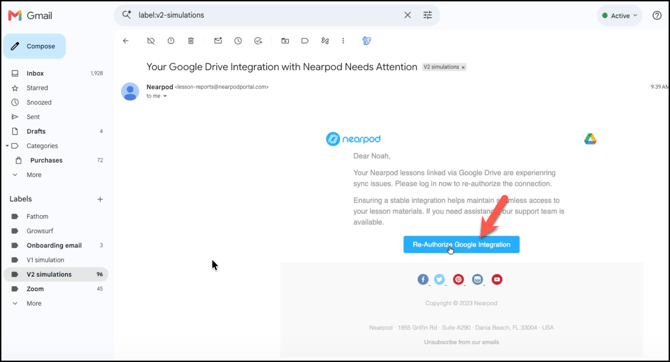
Task: Click the Labels section heading
Action: click(x=21, y=199)
